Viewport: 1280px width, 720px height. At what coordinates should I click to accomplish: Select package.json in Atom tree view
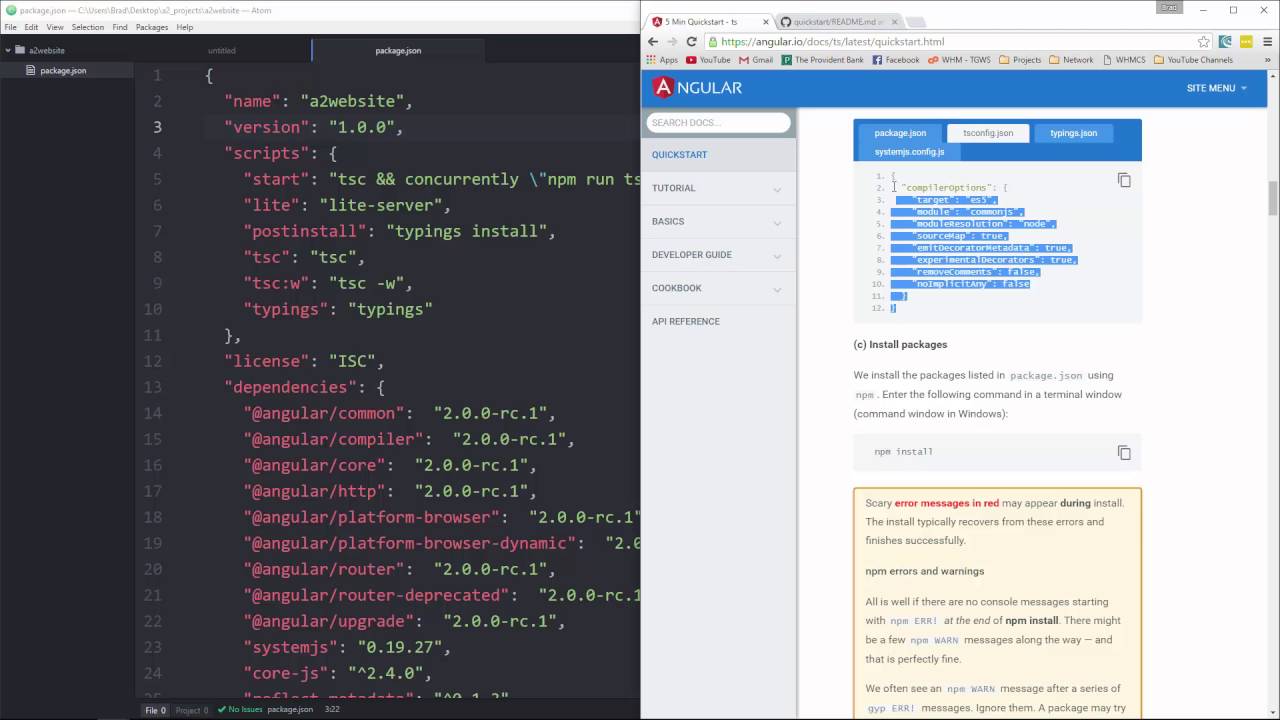click(x=63, y=71)
